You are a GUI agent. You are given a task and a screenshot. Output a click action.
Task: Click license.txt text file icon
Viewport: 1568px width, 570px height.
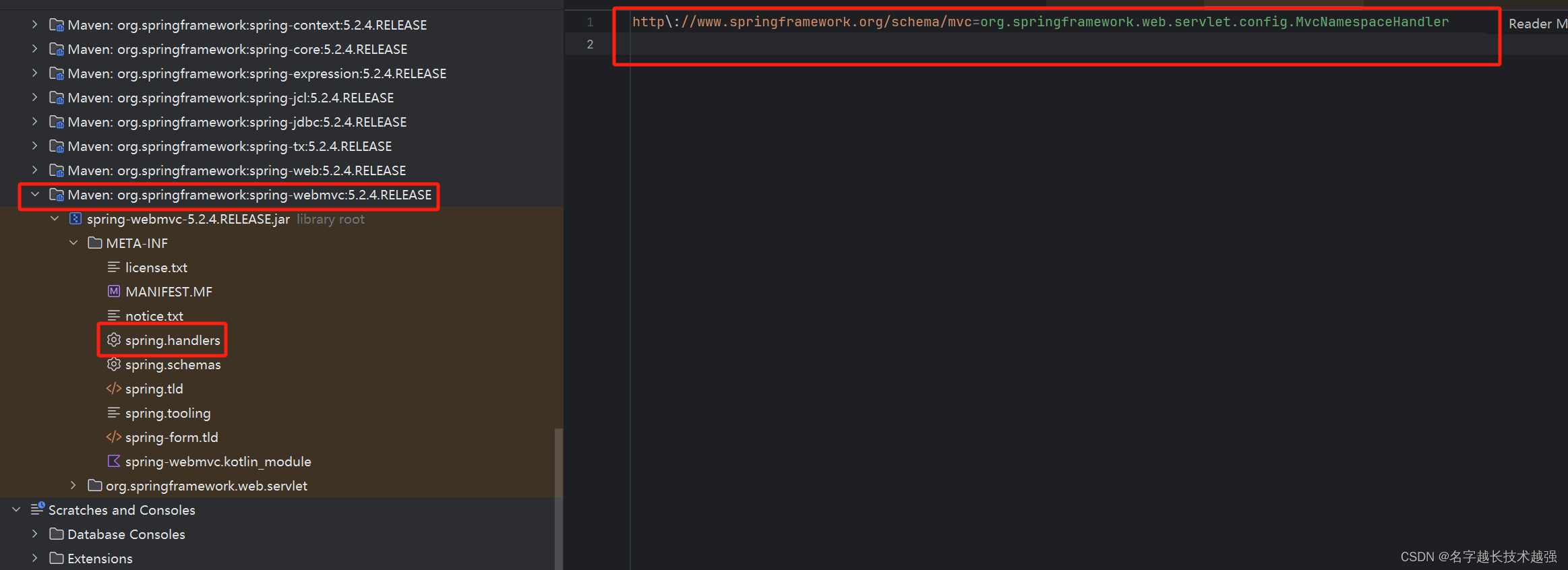[114, 267]
